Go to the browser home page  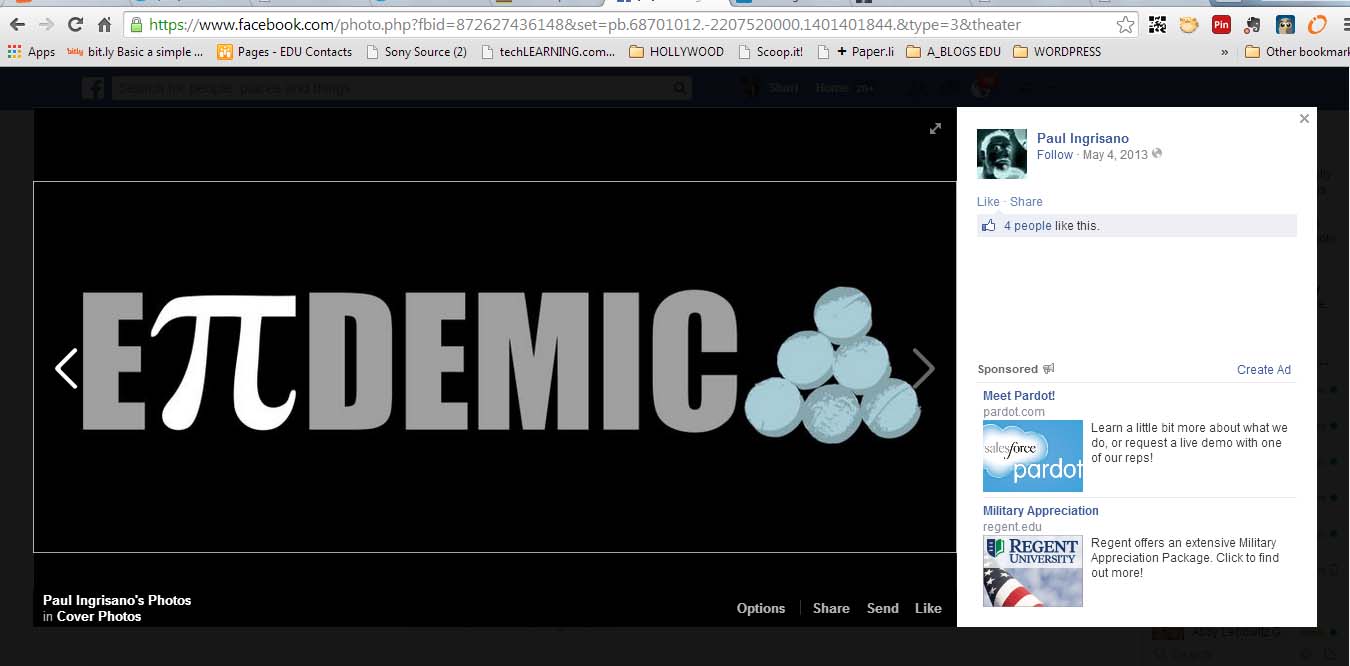click(x=104, y=25)
